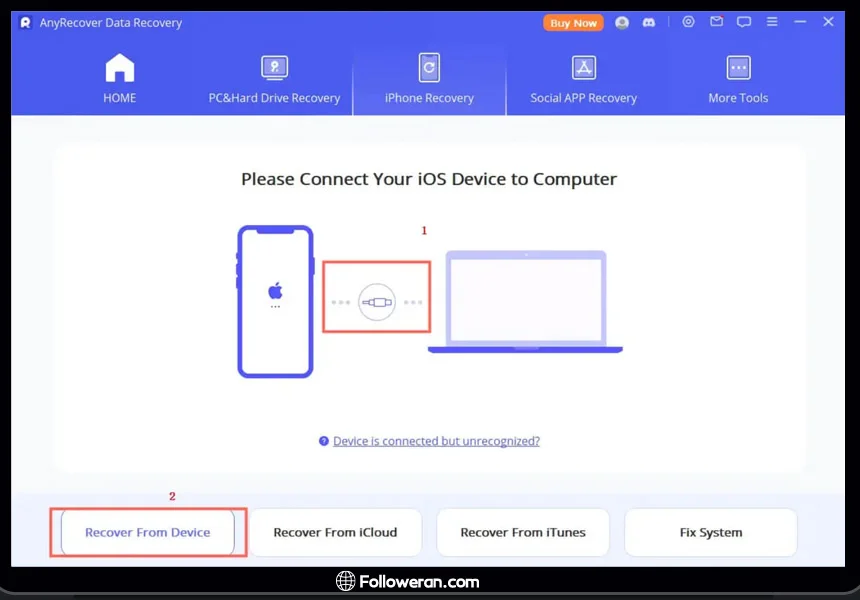Screen dimensions: 860x600
Task: Open the Discord community icon
Action: click(x=649, y=22)
